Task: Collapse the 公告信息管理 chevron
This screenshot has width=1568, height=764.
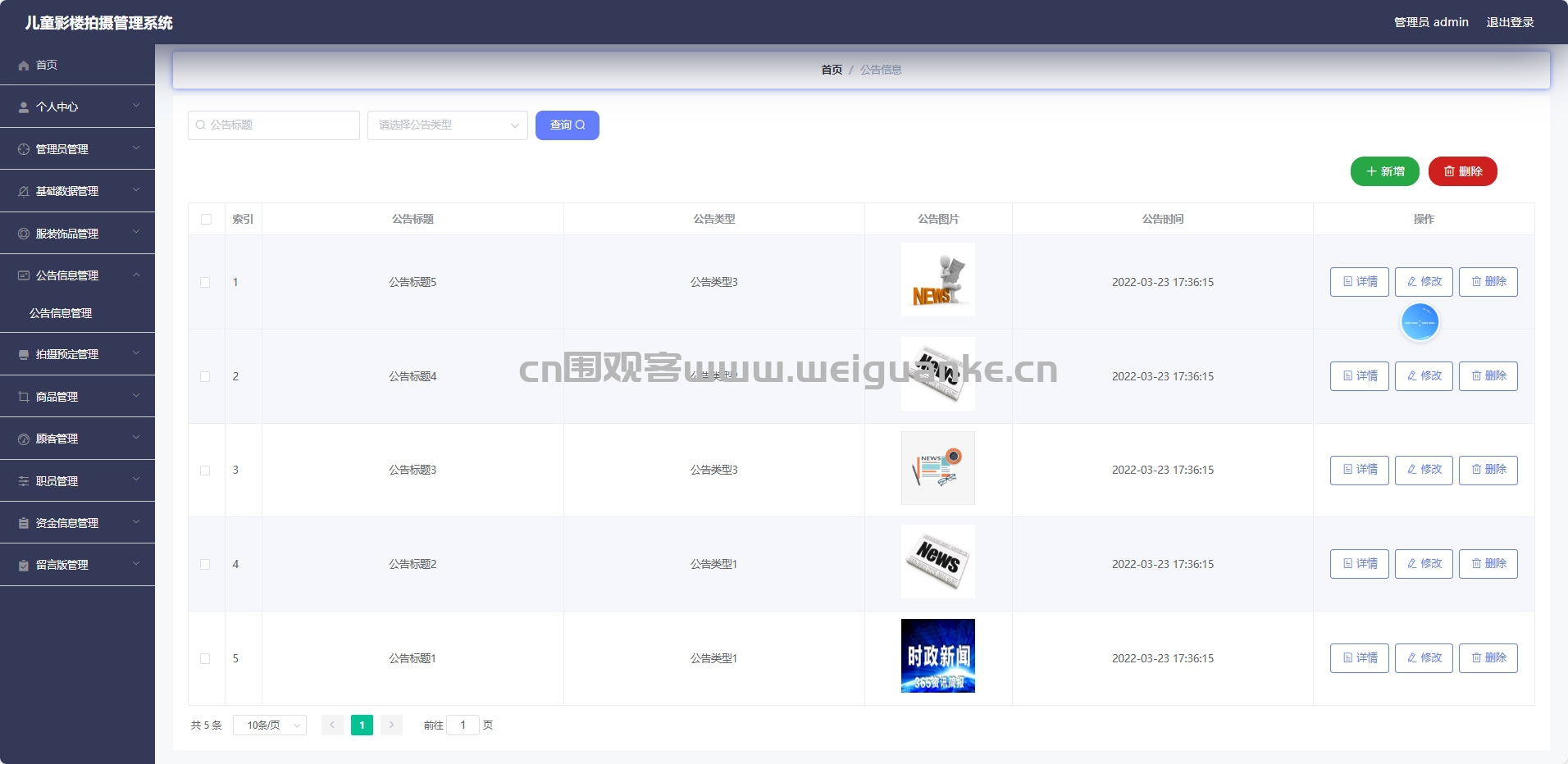Action: click(x=136, y=275)
